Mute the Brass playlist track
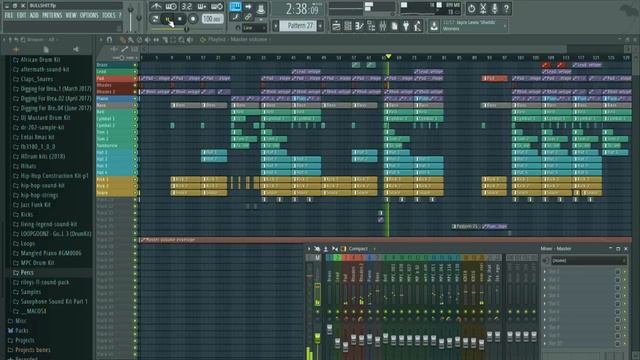 [135, 65]
